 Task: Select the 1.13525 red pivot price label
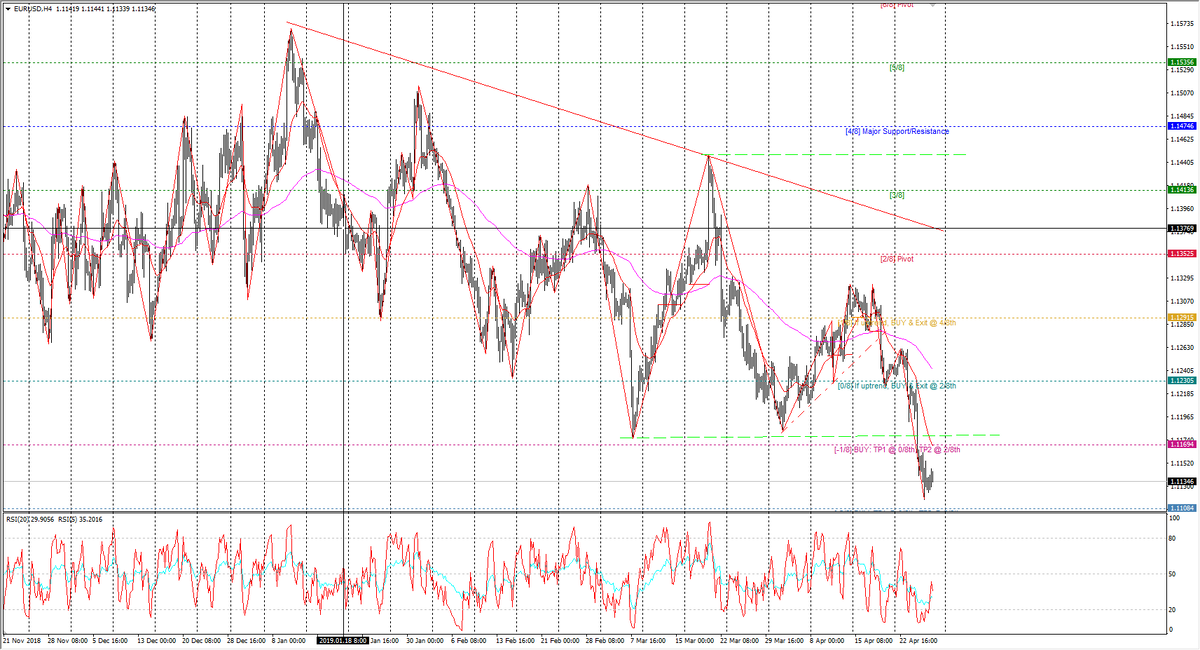(x=1181, y=254)
